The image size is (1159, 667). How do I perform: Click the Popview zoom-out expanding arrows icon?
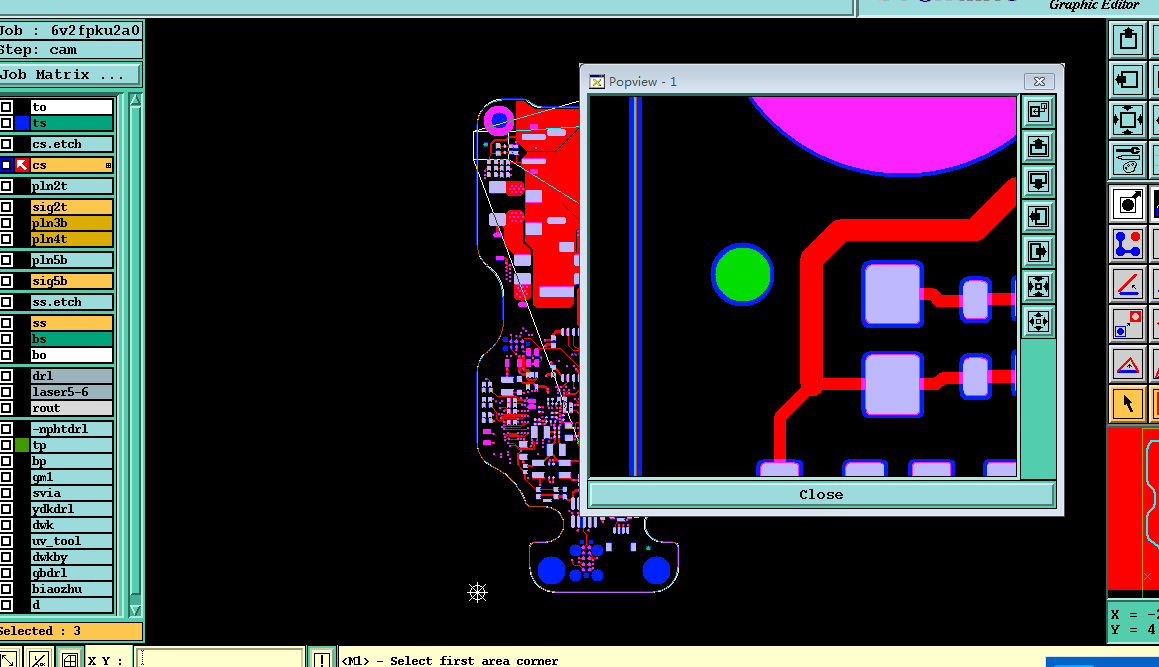tap(1038, 322)
